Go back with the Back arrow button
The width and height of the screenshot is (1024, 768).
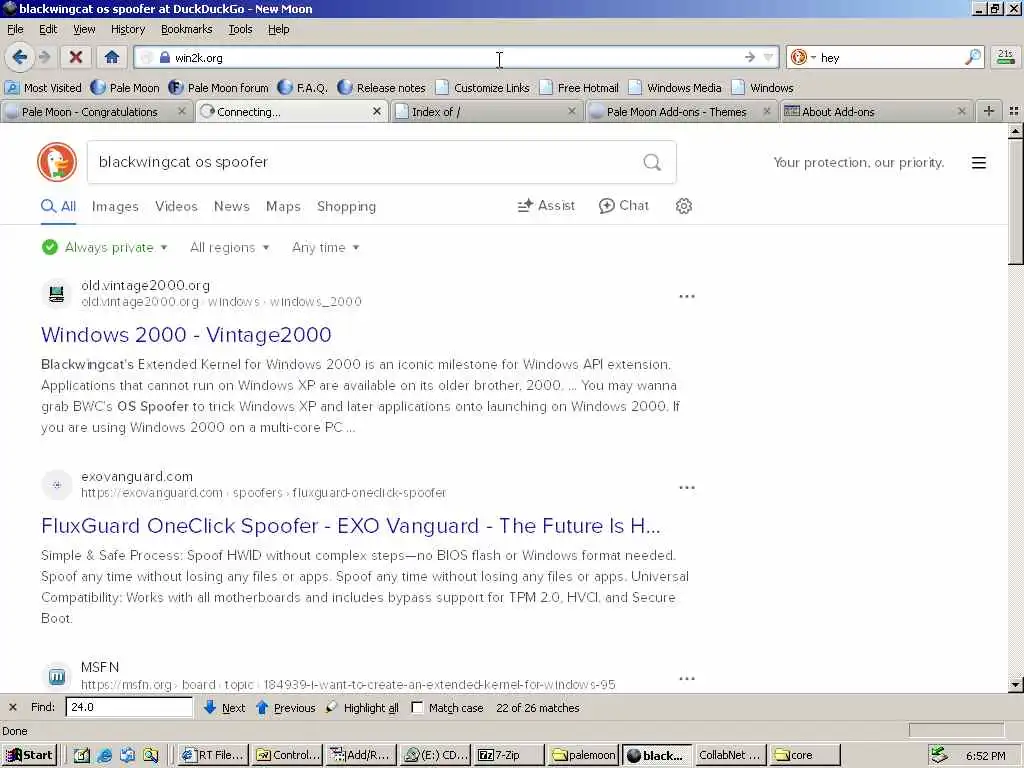(x=20, y=57)
